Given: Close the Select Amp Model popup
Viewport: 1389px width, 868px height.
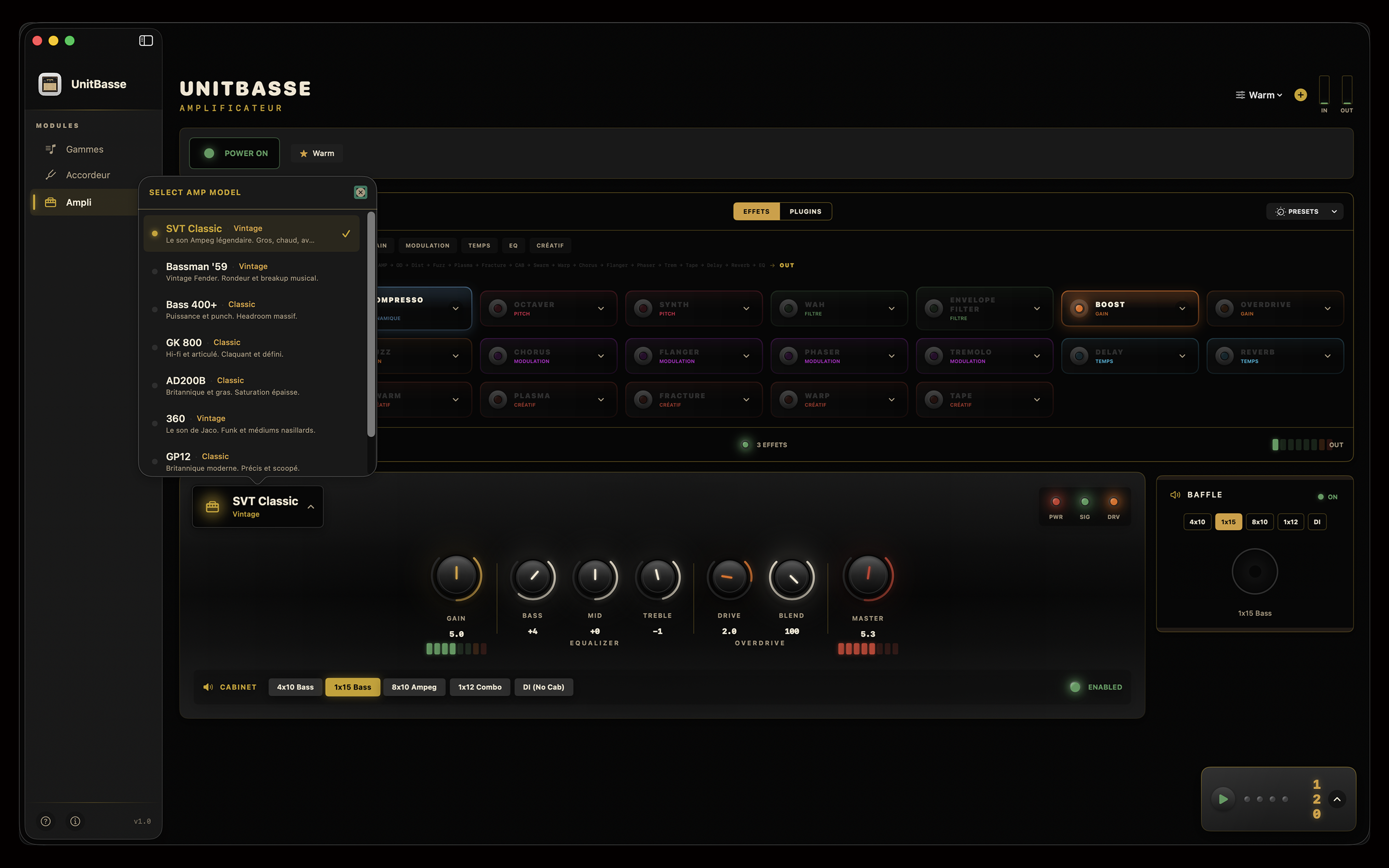Looking at the screenshot, I should tap(360, 192).
